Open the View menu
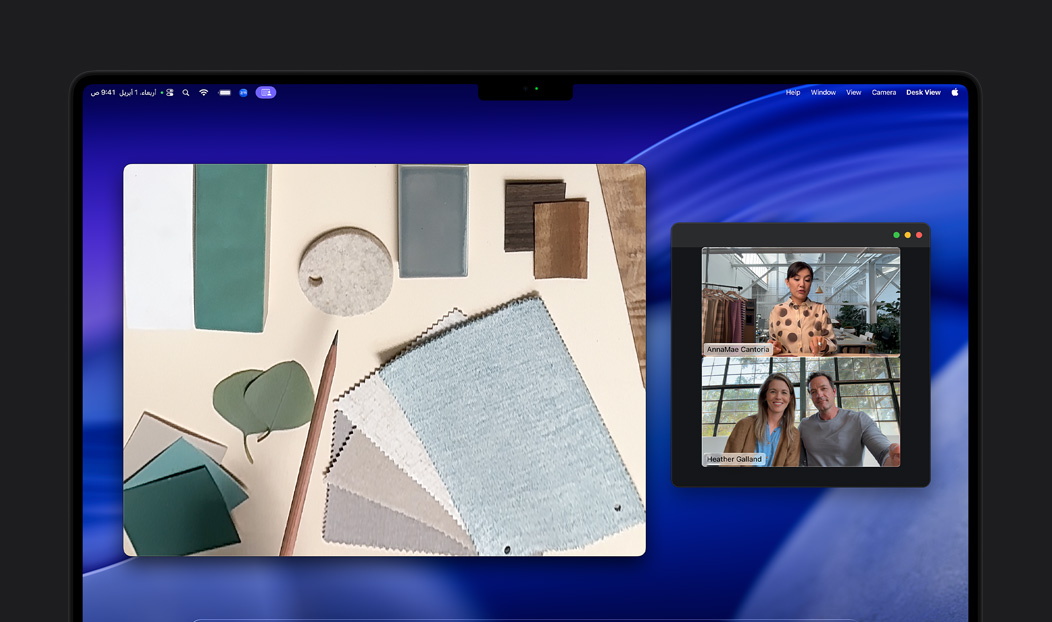This screenshot has width=1052, height=622. 853,92
